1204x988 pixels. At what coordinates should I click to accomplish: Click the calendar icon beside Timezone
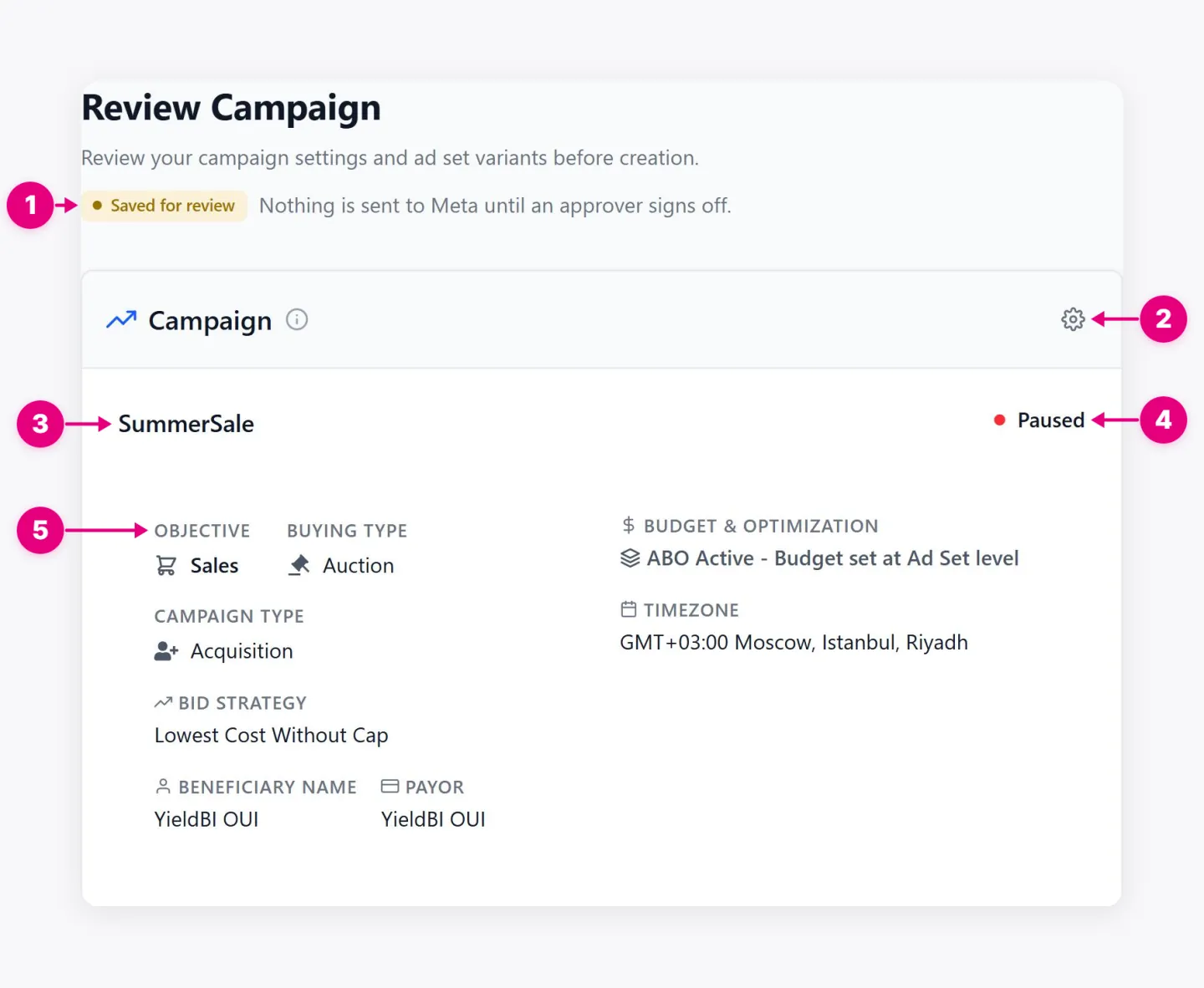[629, 609]
